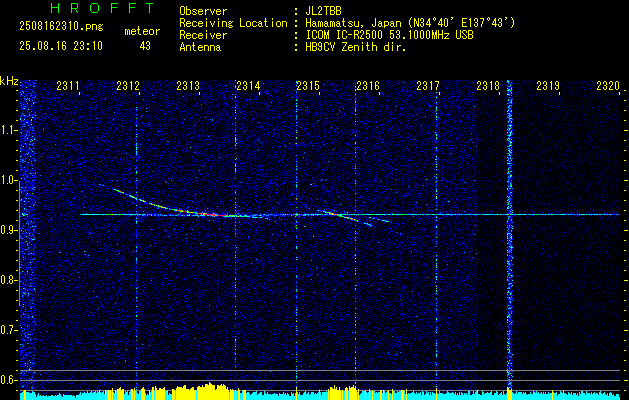Viewport: 629px width, 400px height.
Task: Click the HROFFT title text
Action: click(x=103, y=8)
